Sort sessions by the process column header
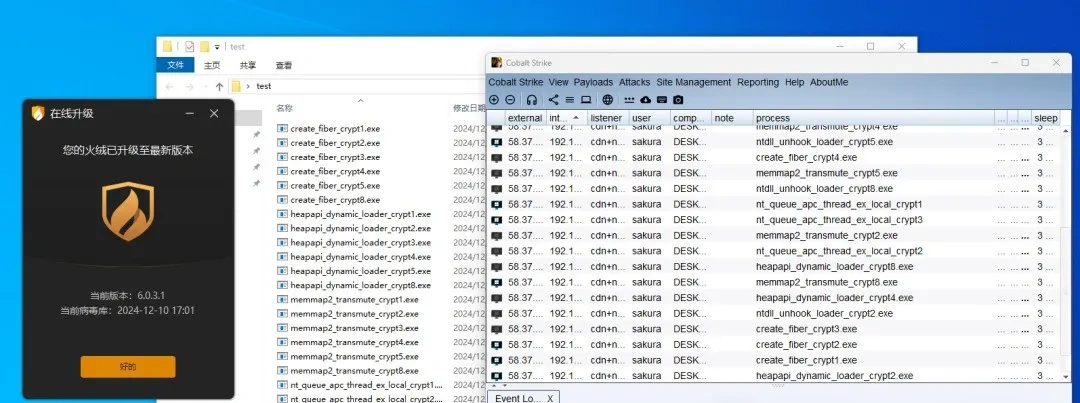 [873, 118]
